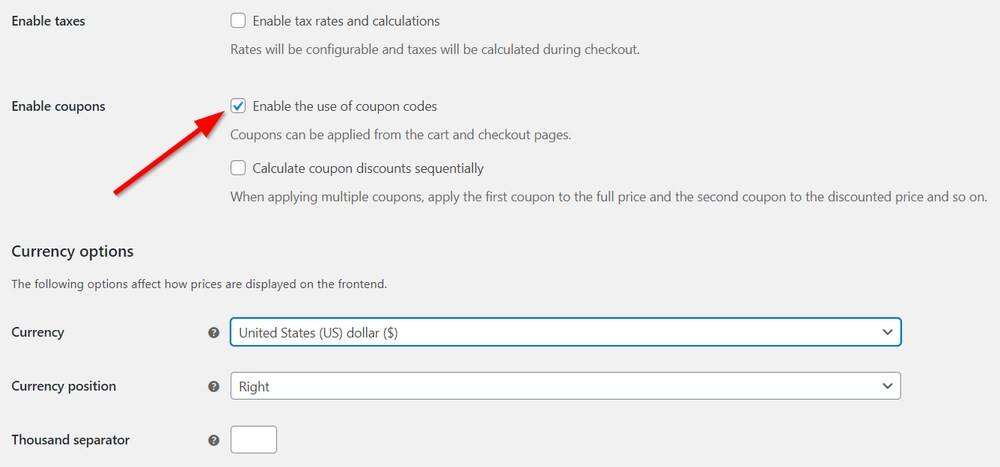The width and height of the screenshot is (1000, 467).
Task: Click inside the Thousand separator text field
Action: (253, 440)
